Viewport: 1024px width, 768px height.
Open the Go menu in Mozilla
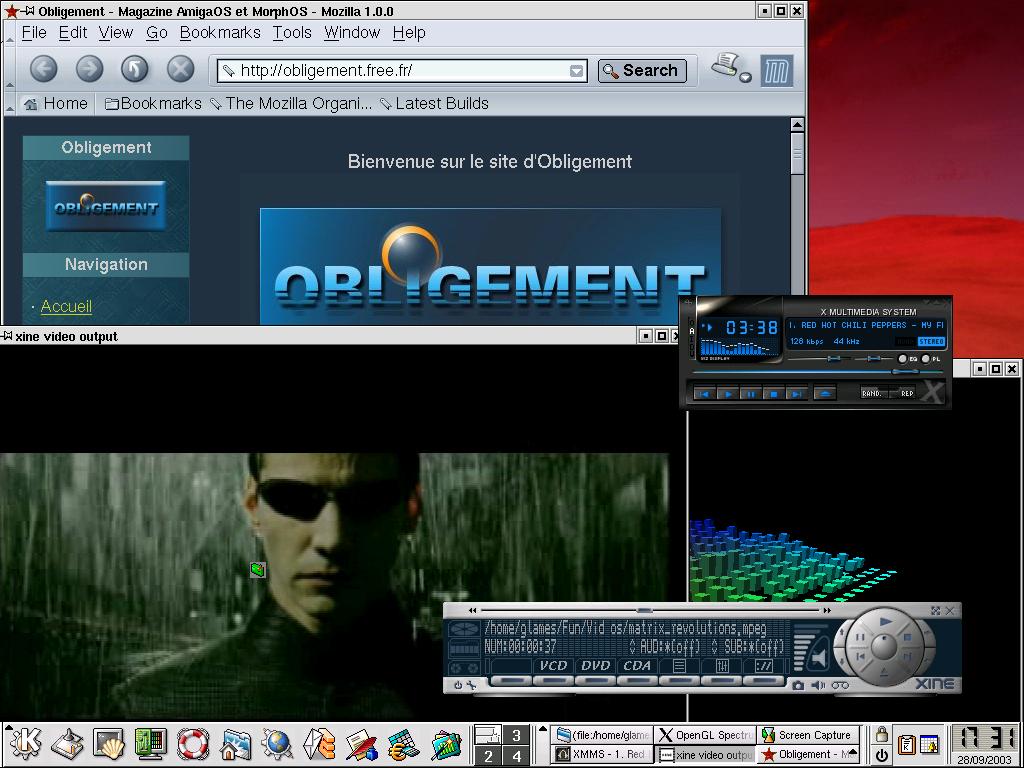tap(157, 33)
